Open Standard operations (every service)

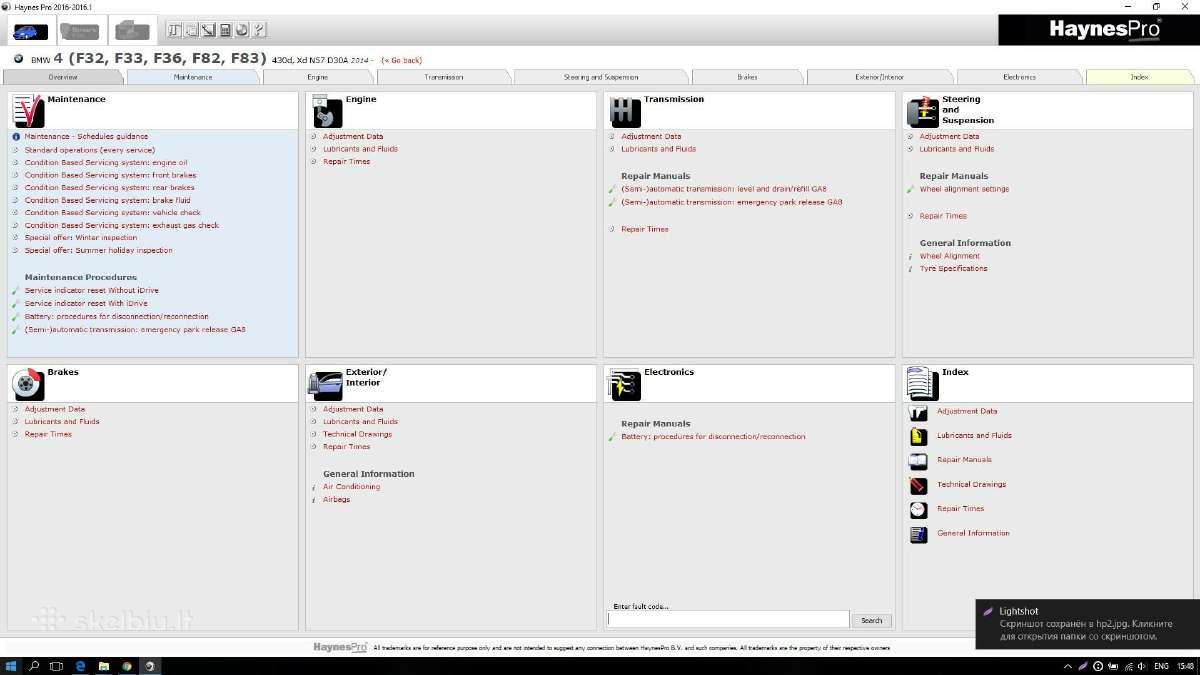point(89,150)
